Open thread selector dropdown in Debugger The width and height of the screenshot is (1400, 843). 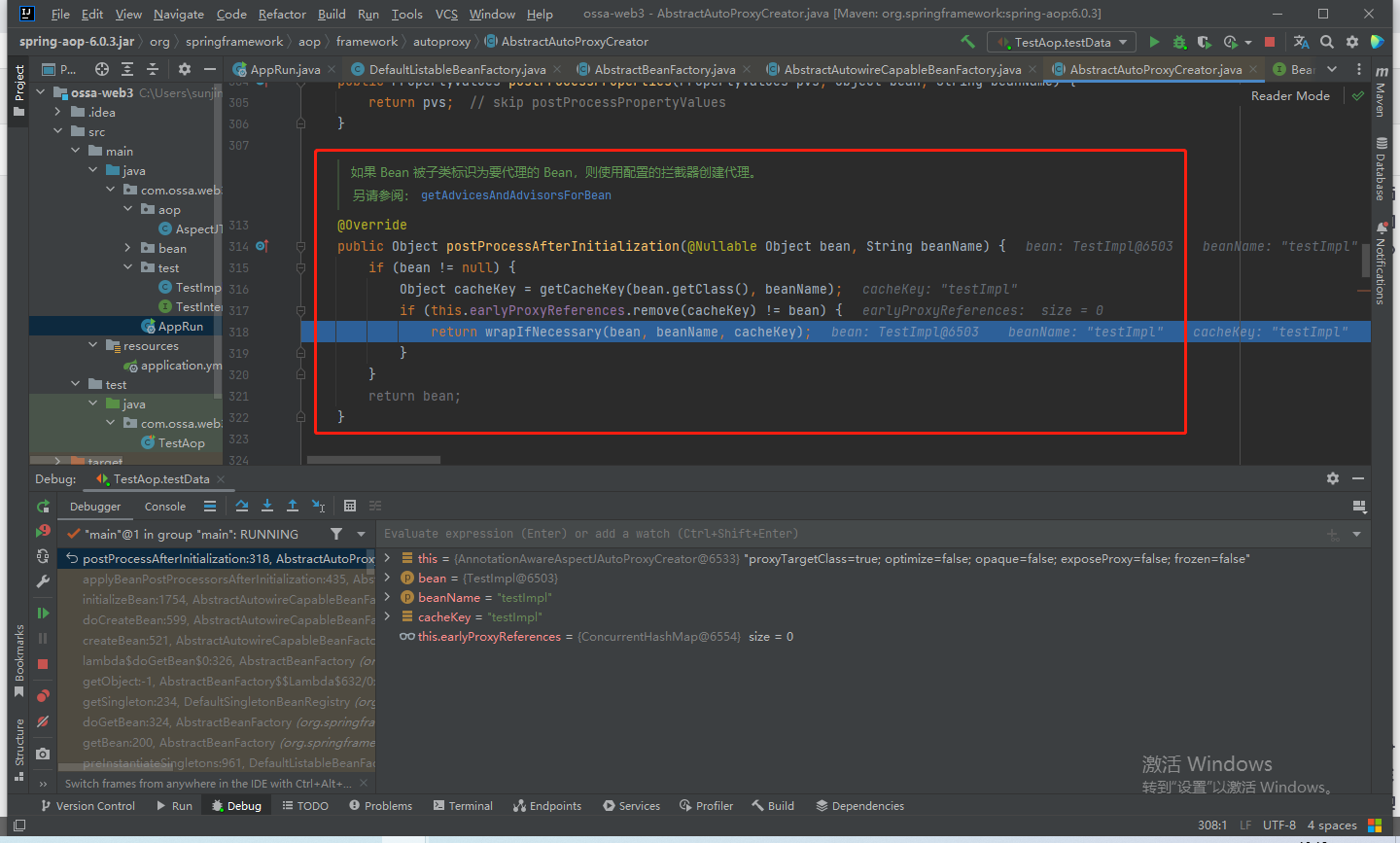(361, 534)
